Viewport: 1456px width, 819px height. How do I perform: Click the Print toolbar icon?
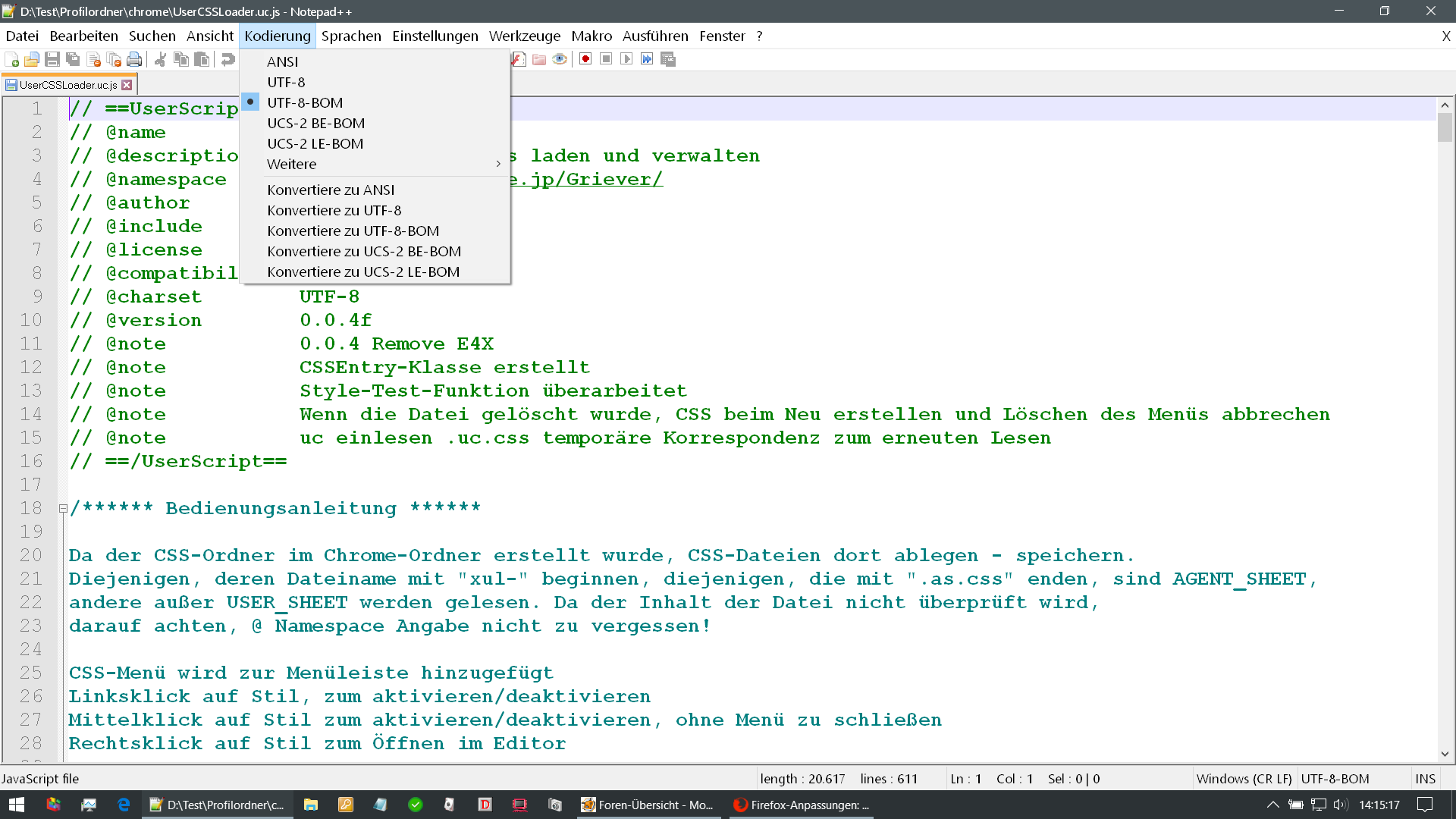tap(134, 59)
